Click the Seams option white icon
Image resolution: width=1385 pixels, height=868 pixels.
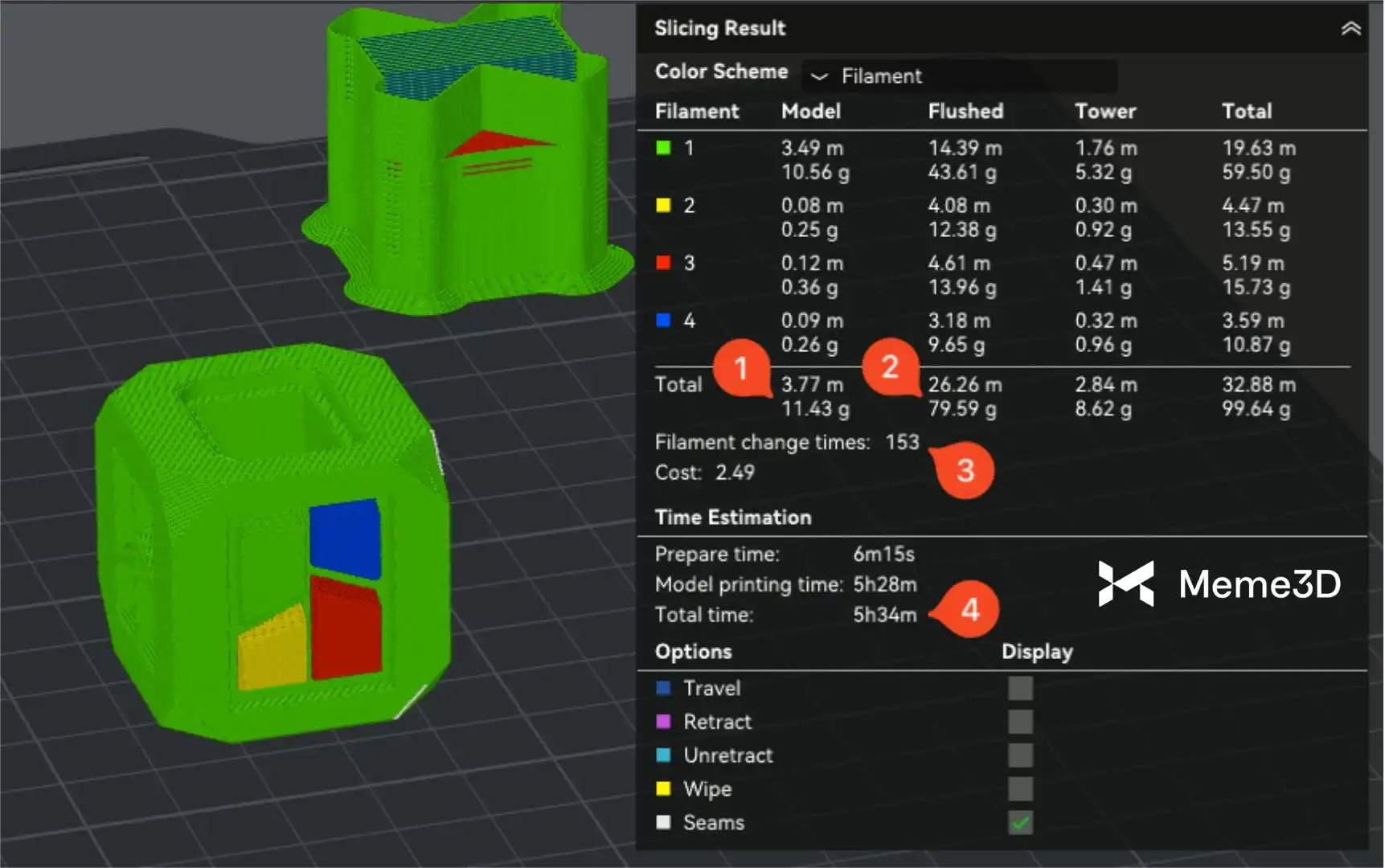point(663,822)
